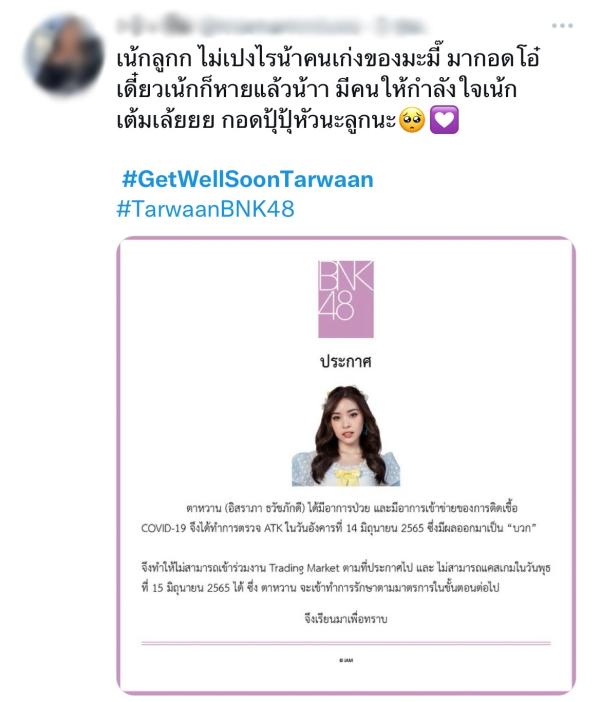Click the pink divider line in announcement

[x=346, y=643]
